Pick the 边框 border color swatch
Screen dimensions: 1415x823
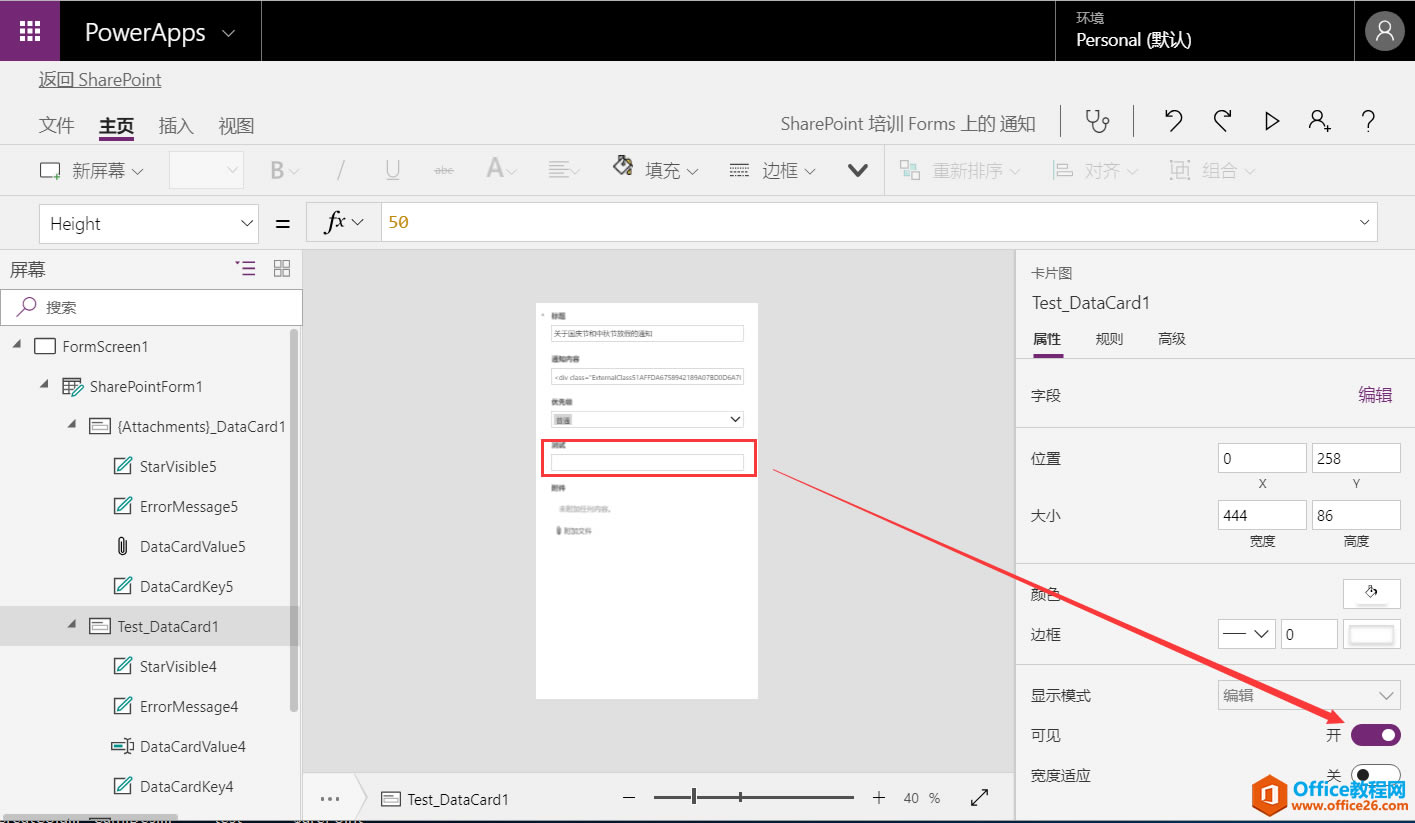[x=1371, y=634]
